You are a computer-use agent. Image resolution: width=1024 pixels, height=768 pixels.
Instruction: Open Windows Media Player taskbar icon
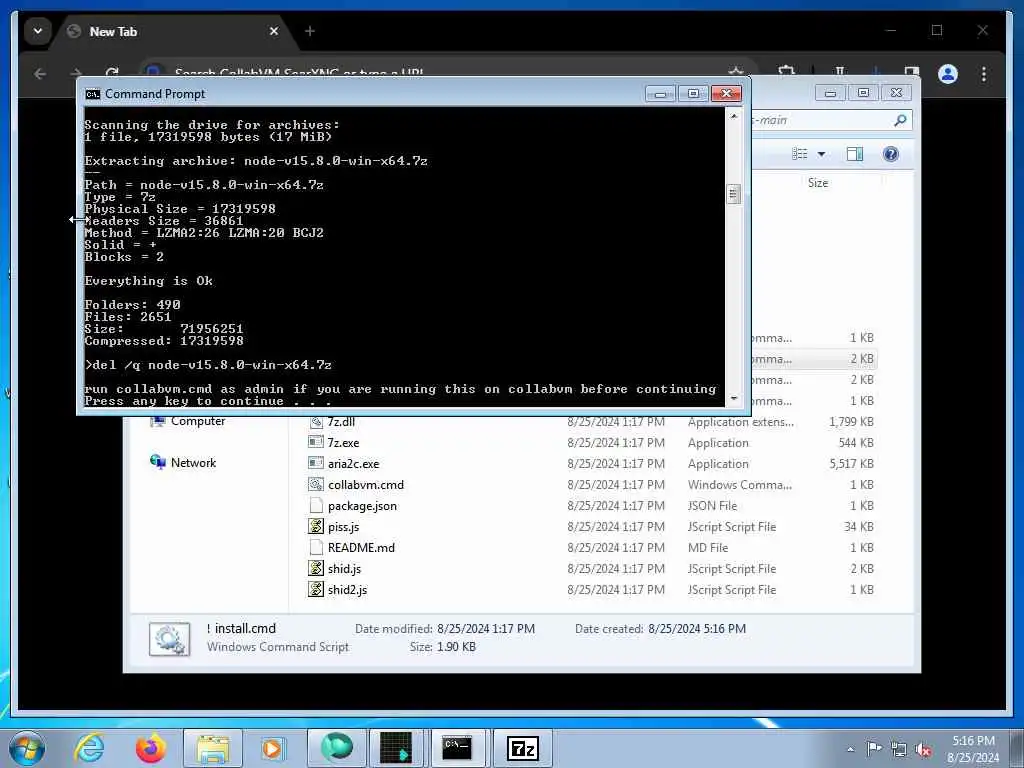tap(272, 748)
